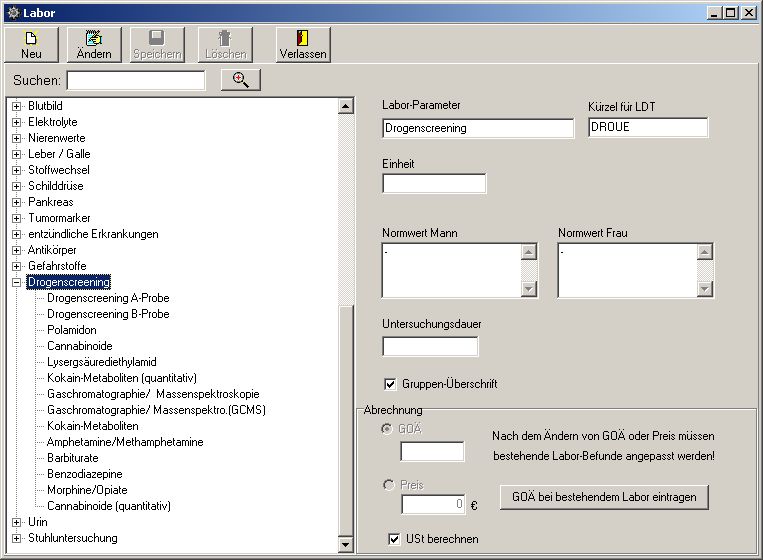Click the Labor window title bar icon
Screen dimensions: 763x560
click(12, 13)
